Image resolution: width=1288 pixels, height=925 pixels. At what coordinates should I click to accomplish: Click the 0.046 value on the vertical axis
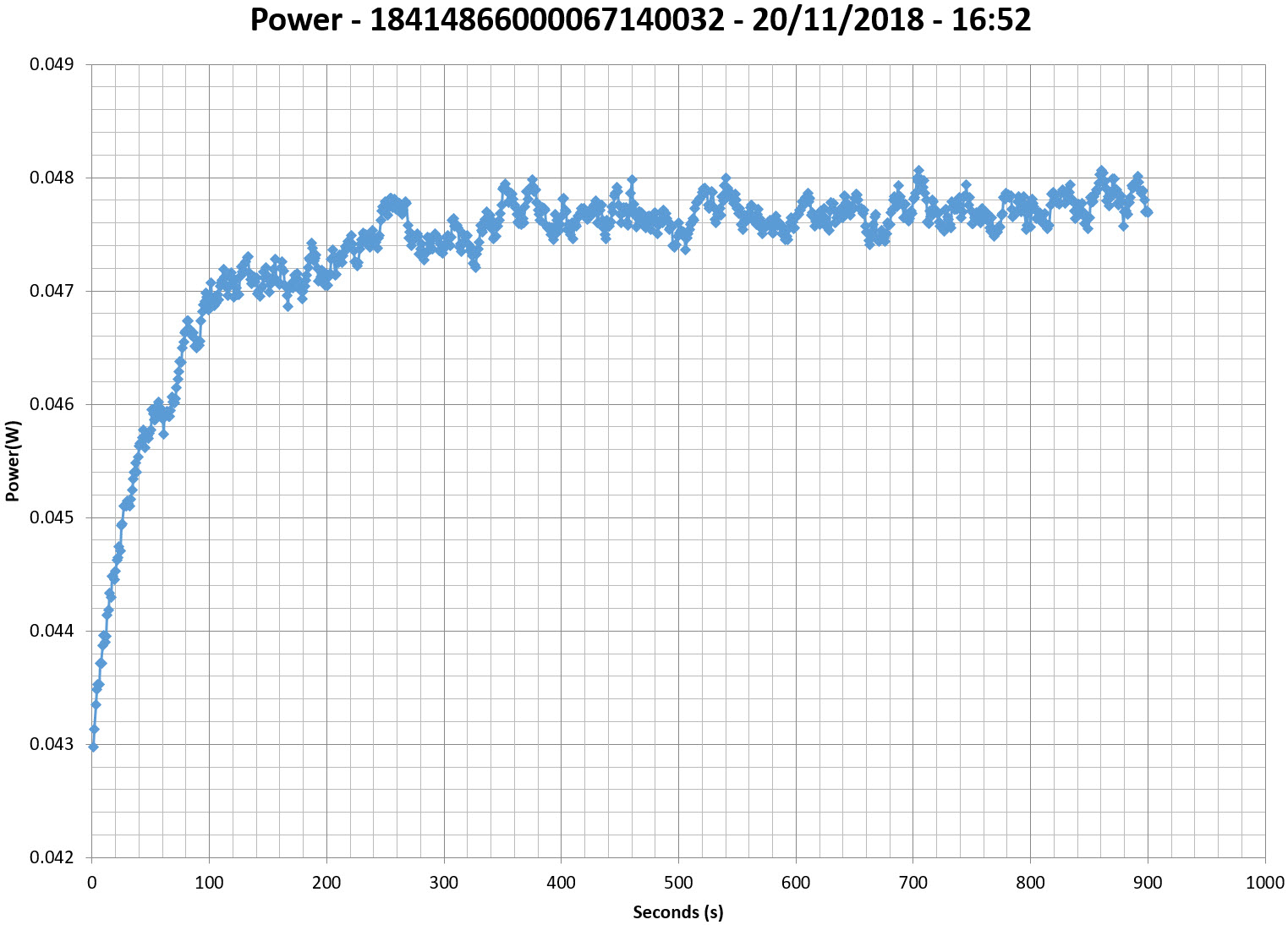pos(52,405)
